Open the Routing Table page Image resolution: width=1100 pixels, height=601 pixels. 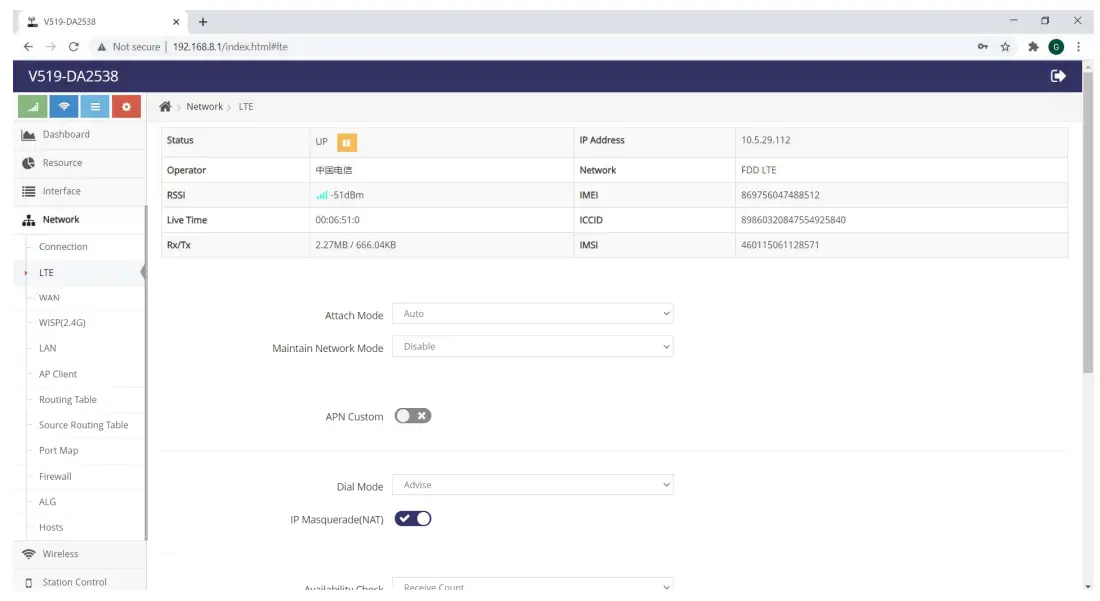coord(68,400)
